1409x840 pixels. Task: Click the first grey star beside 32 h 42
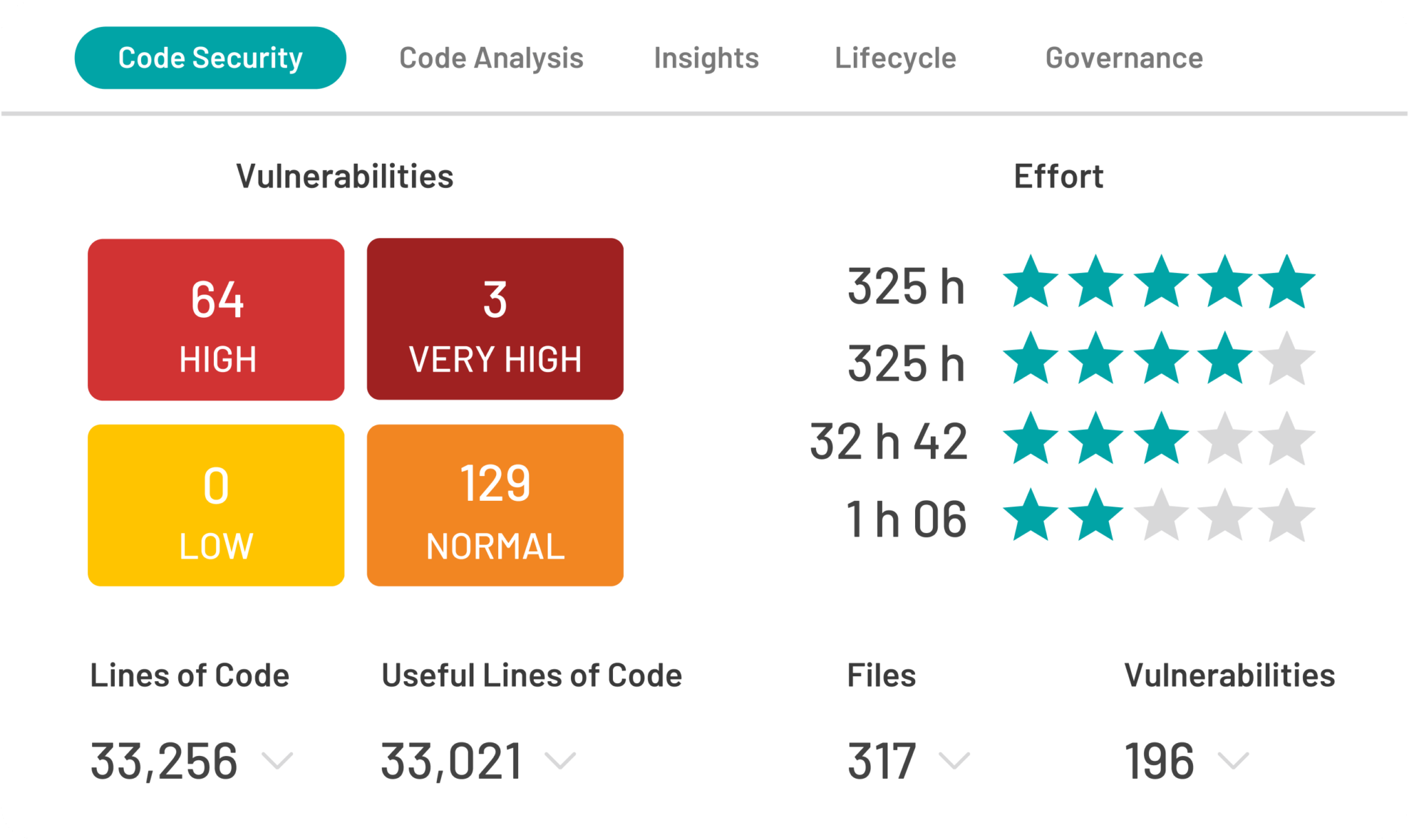pyautogui.click(x=1225, y=440)
